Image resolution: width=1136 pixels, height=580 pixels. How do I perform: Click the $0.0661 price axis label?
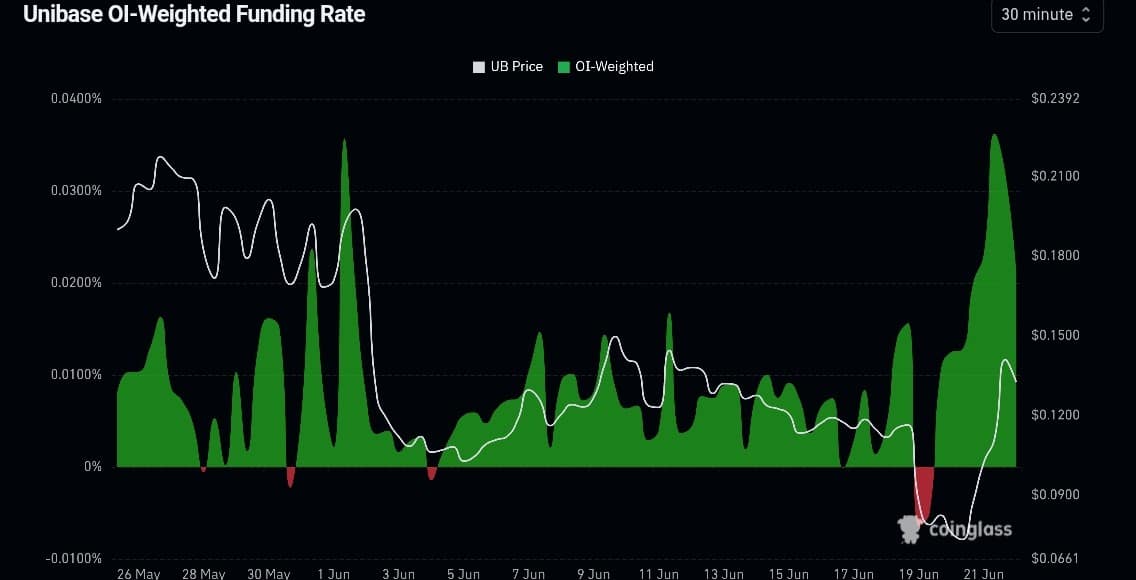pos(1056,558)
